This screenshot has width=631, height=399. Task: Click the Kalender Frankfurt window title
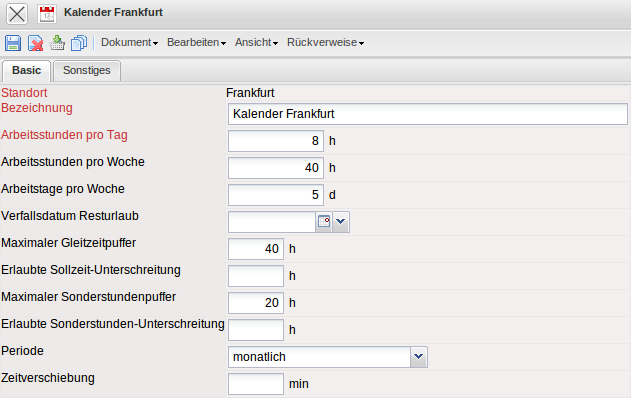pos(113,12)
